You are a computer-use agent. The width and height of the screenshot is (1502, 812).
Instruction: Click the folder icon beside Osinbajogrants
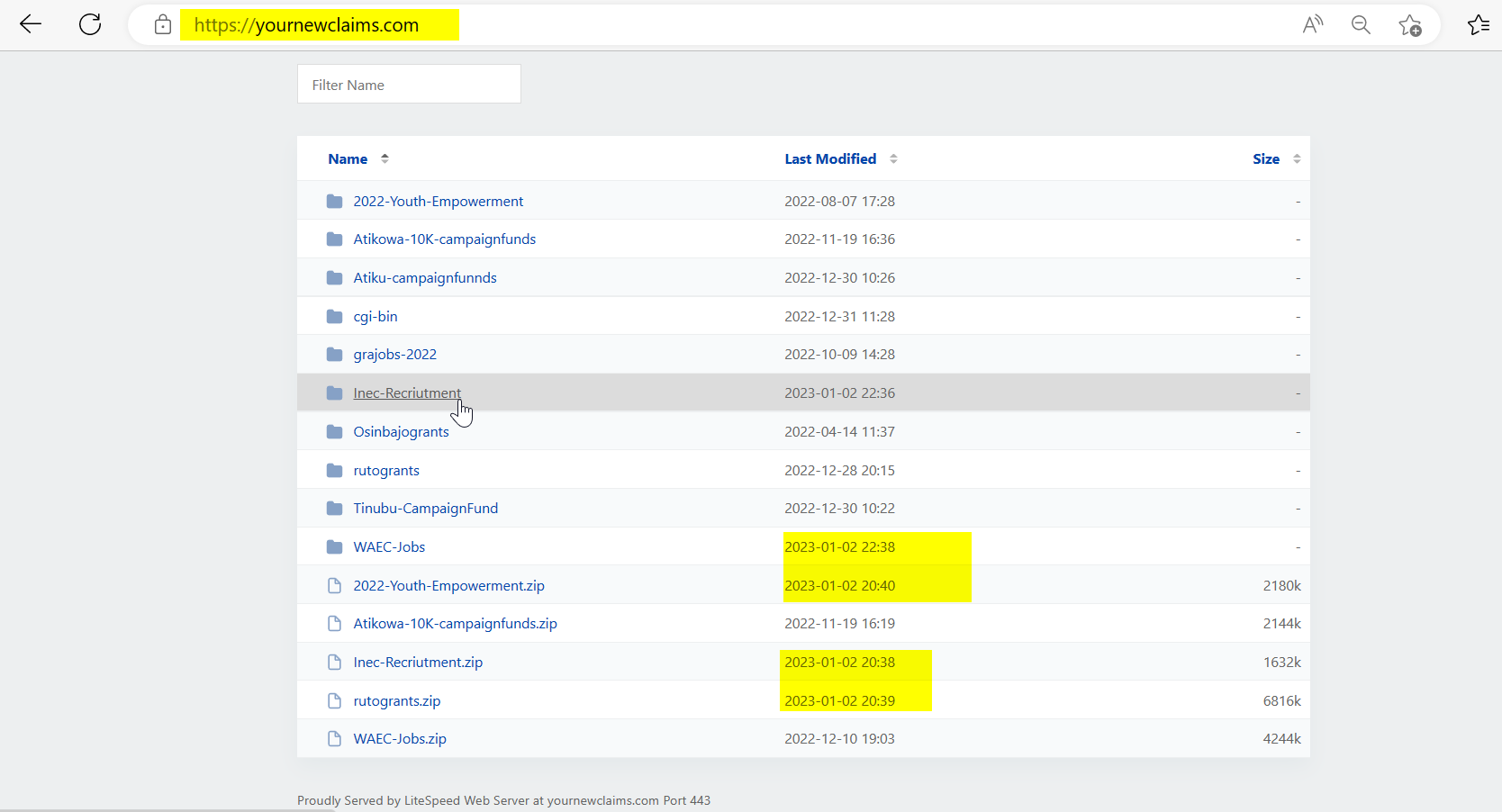[x=334, y=431]
